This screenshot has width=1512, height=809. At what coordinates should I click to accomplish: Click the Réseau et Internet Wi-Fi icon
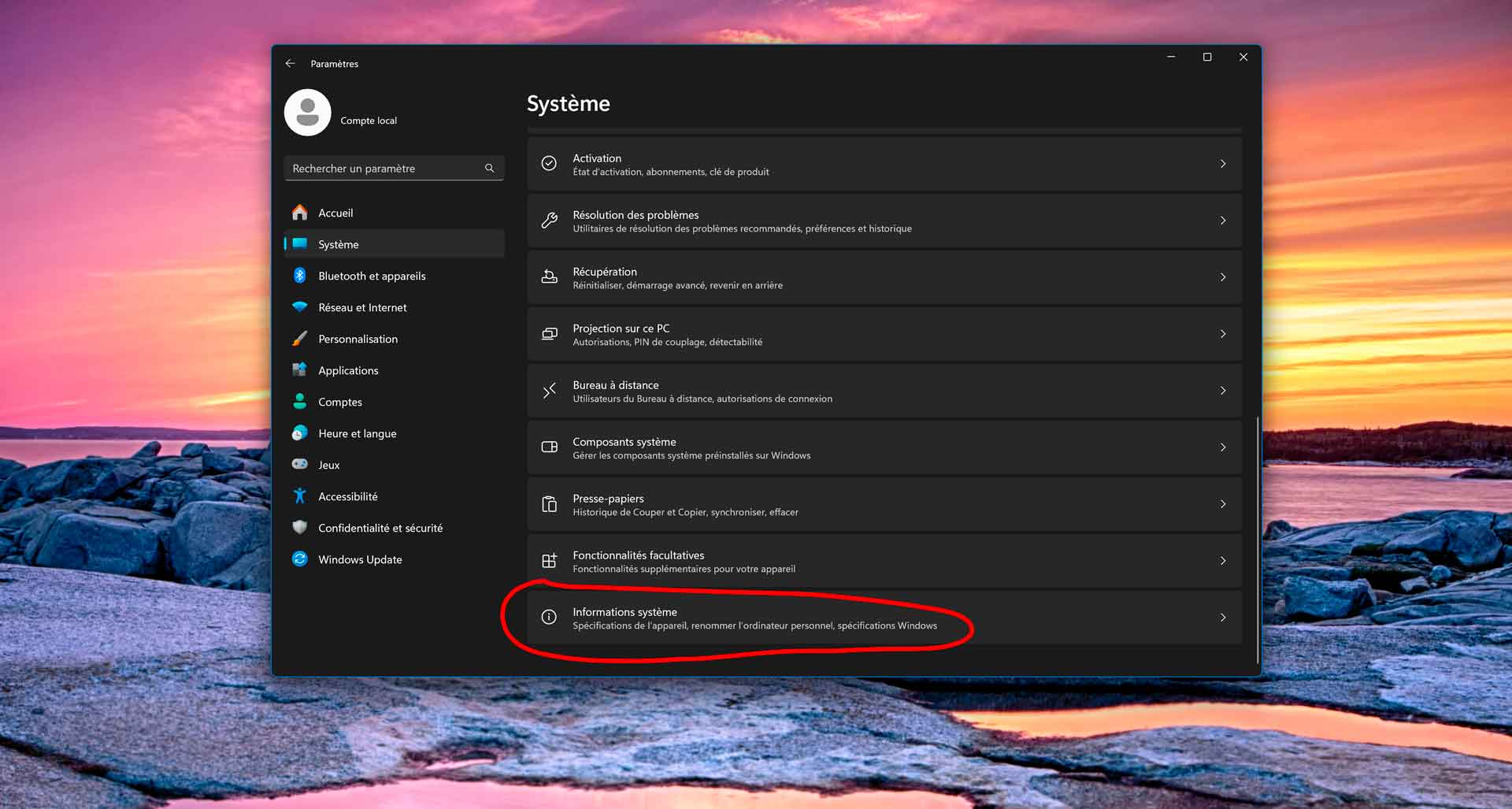(299, 307)
